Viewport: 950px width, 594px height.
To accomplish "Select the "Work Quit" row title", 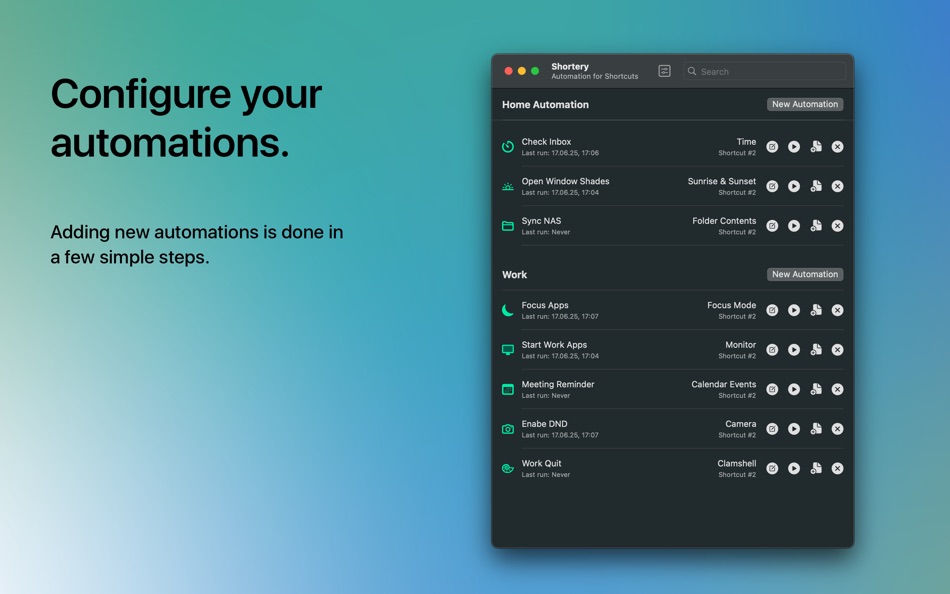I will point(541,463).
